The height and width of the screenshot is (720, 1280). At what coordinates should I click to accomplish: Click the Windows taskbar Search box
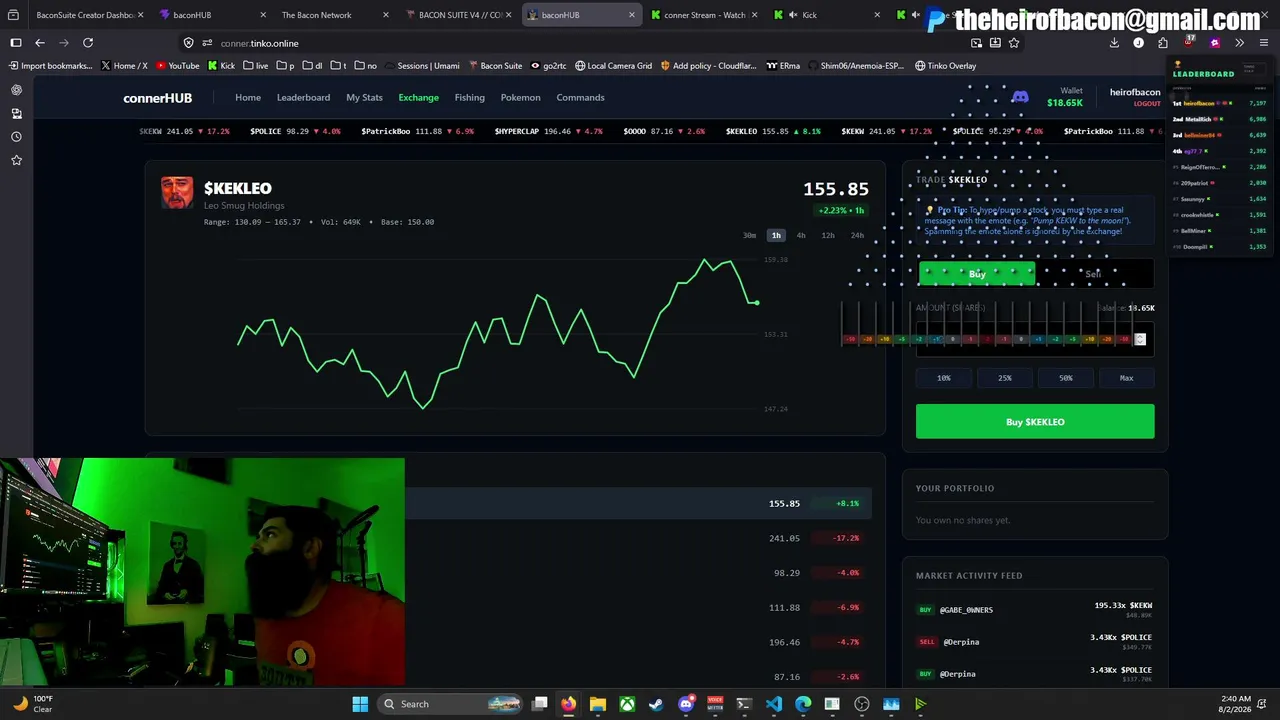[x=449, y=704]
